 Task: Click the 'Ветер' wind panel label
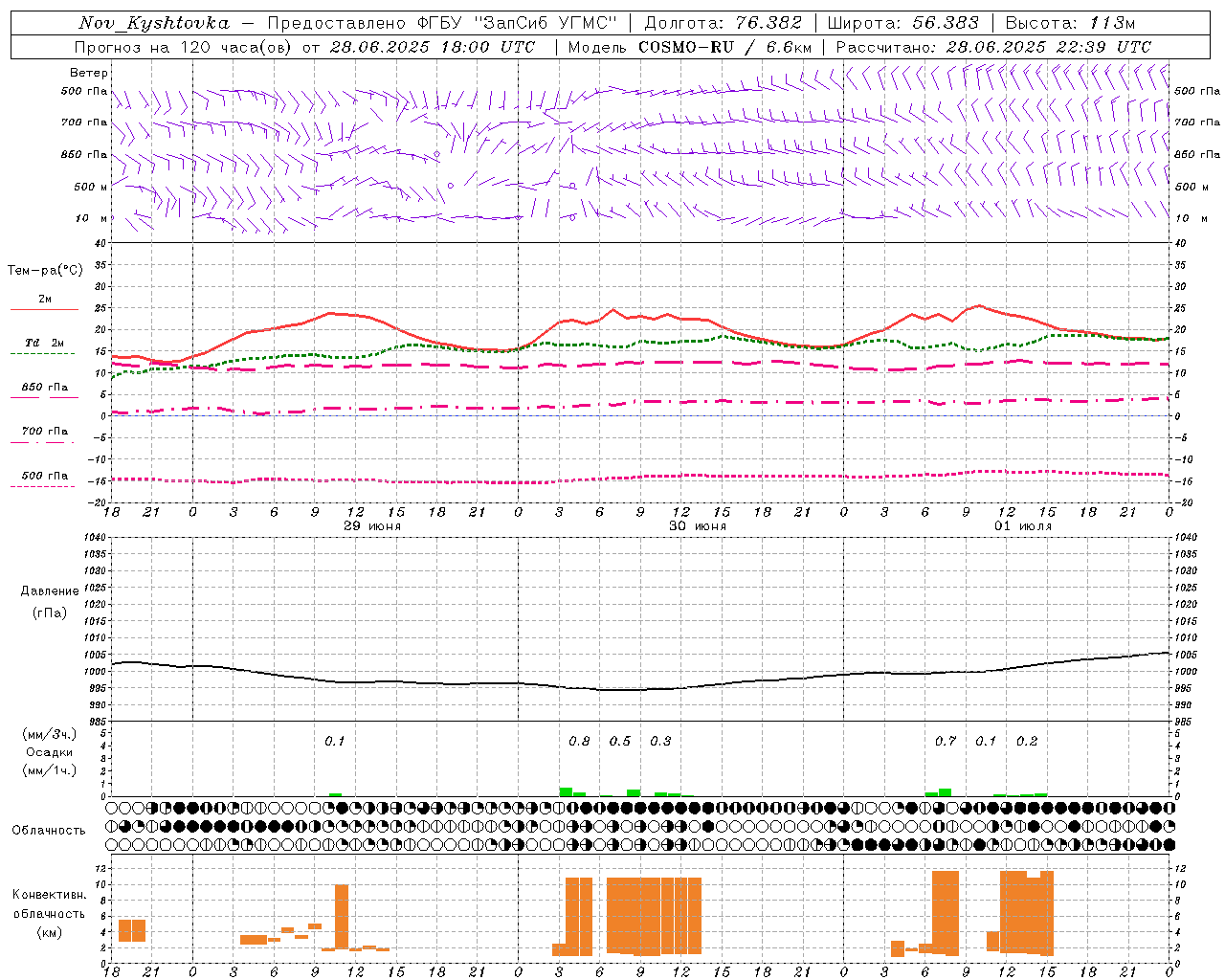(89, 73)
